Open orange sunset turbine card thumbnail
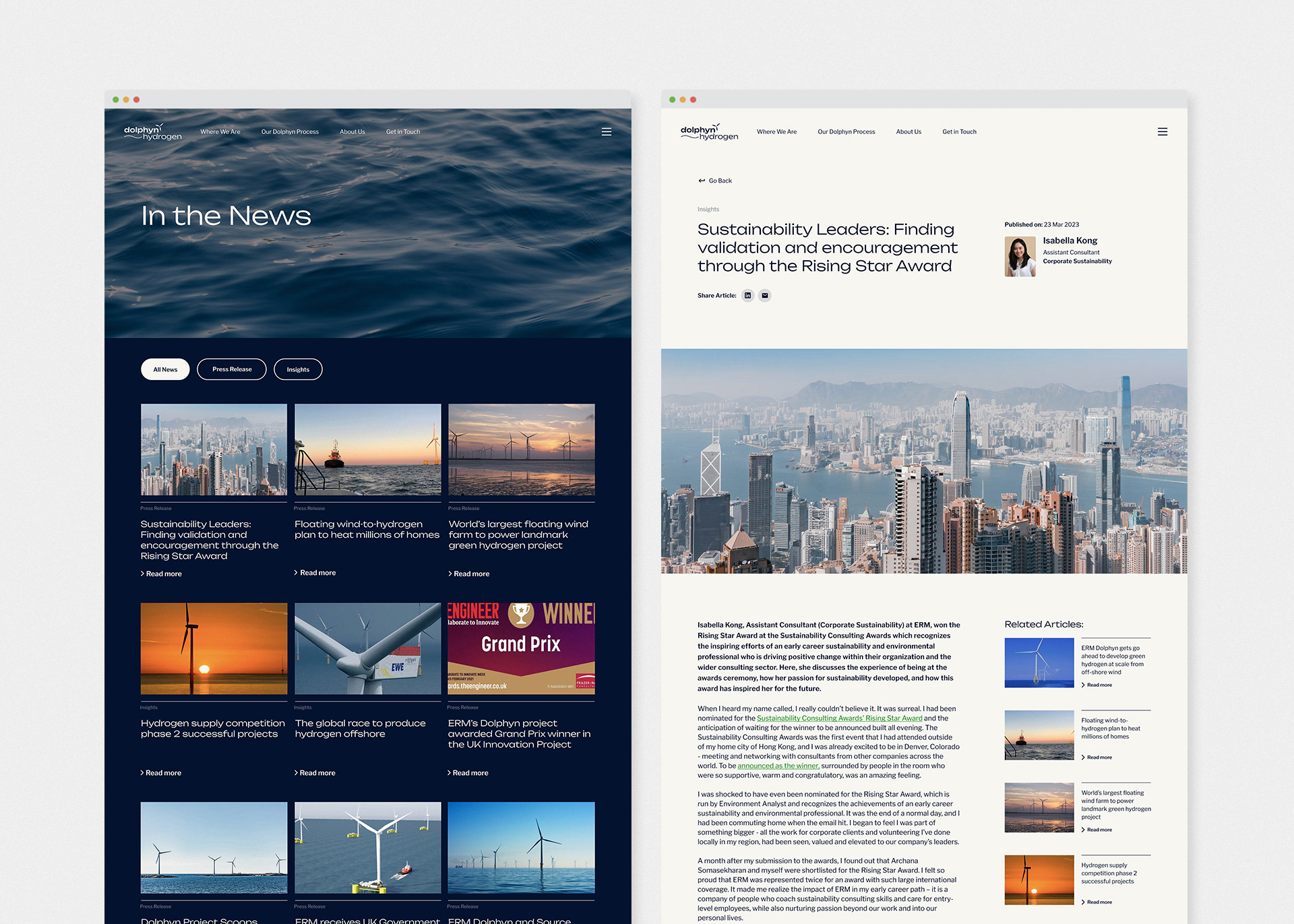The width and height of the screenshot is (1294, 924). click(x=214, y=648)
